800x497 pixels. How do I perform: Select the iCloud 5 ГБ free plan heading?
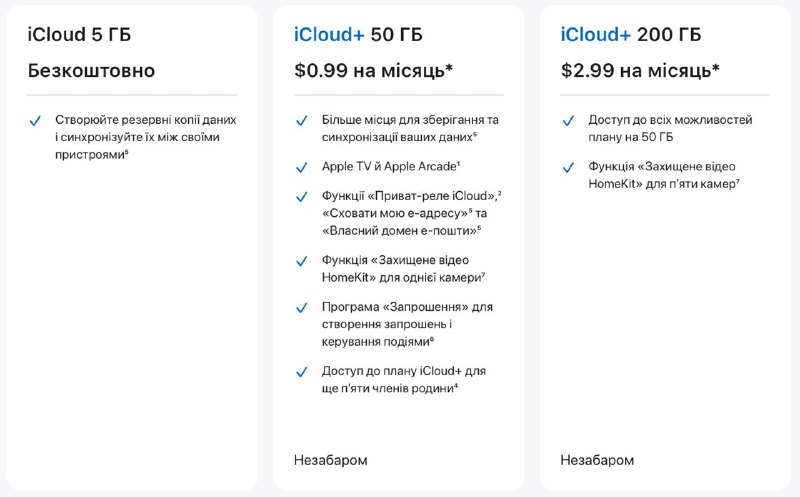[79, 35]
